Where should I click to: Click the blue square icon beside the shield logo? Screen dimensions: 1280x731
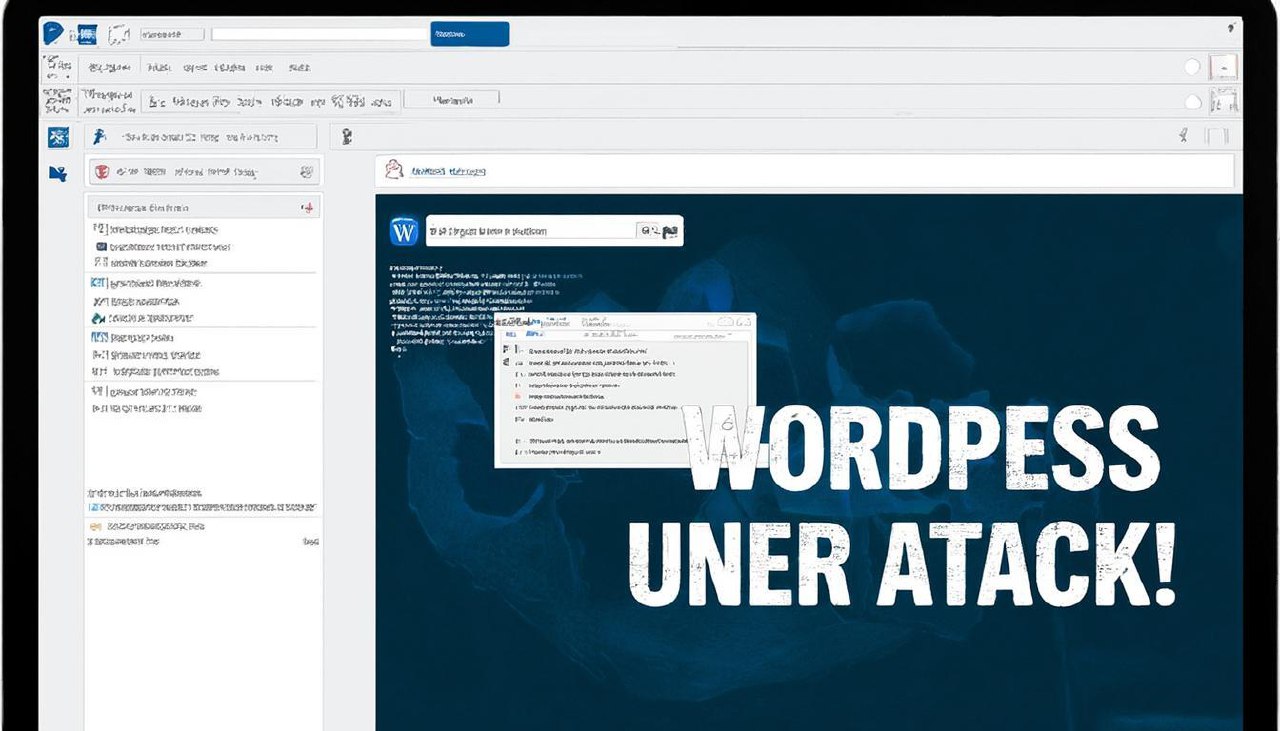point(86,35)
